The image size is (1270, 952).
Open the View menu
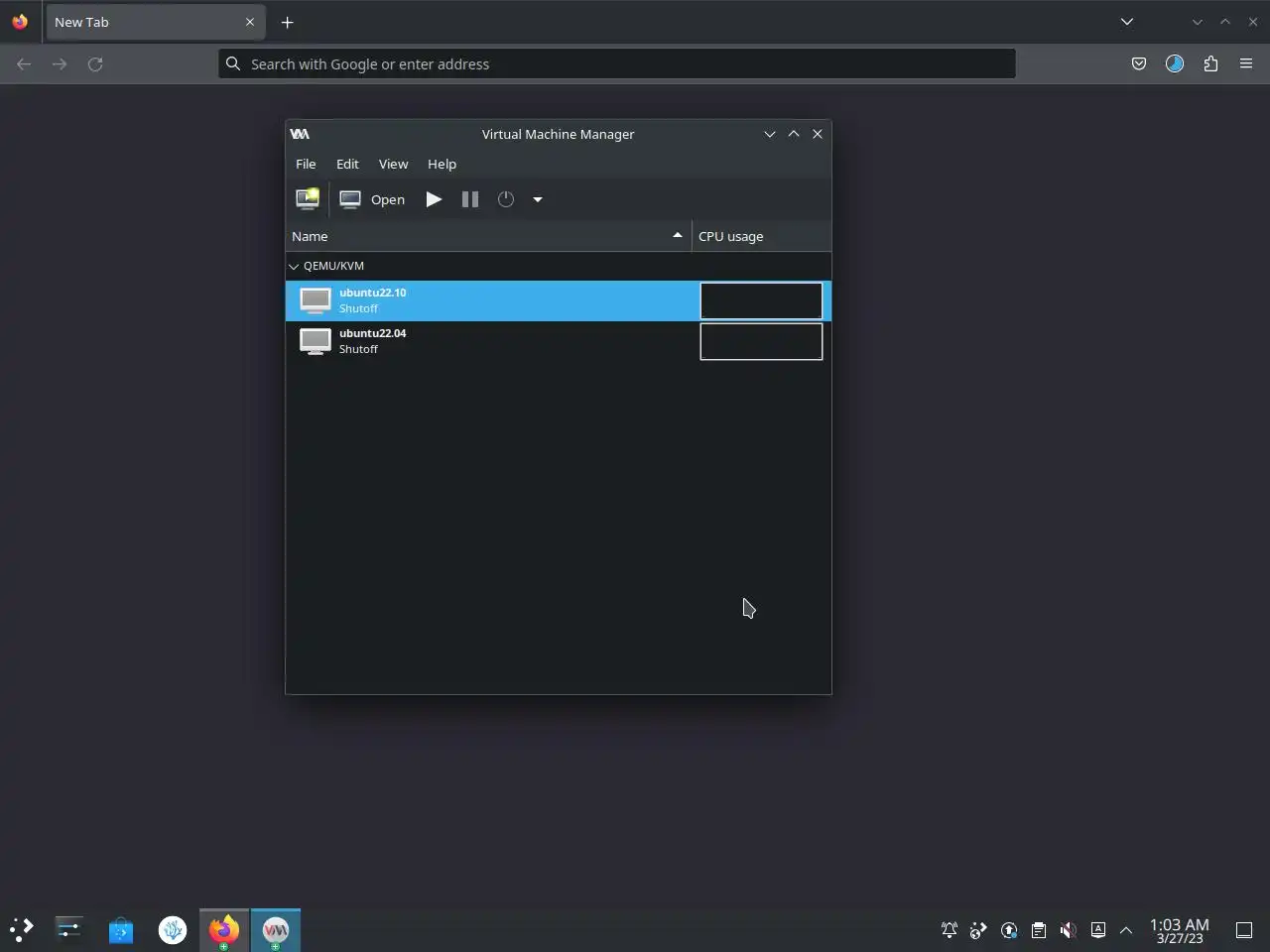click(393, 164)
